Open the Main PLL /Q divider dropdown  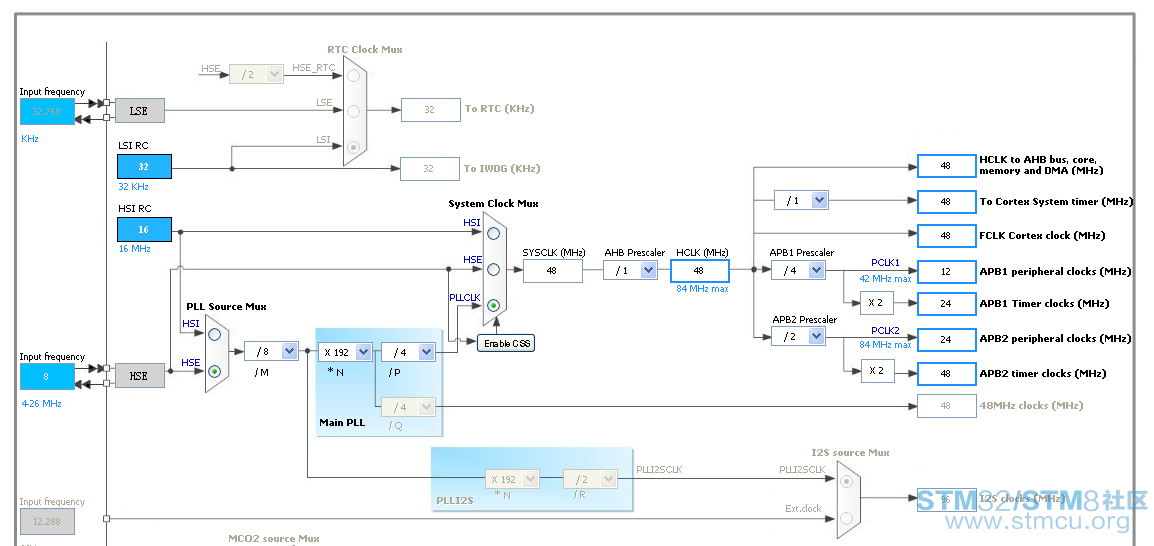pos(408,407)
